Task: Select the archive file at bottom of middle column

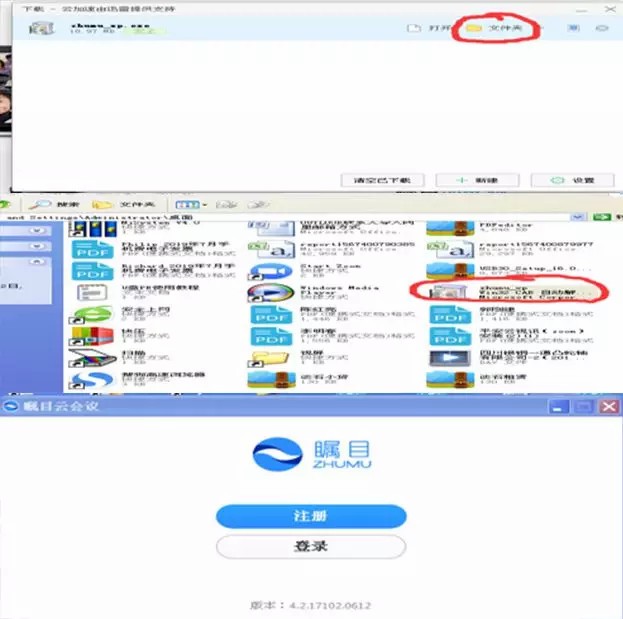Action: click(x=297, y=380)
